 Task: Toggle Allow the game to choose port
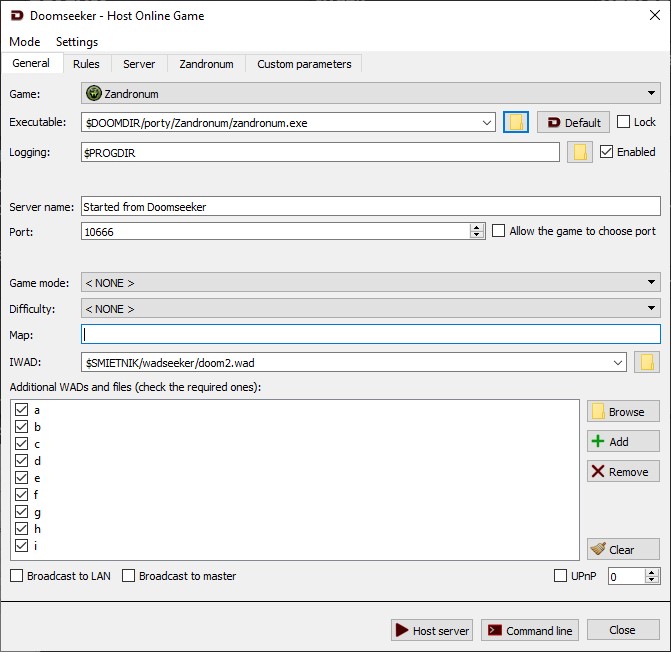[499, 231]
